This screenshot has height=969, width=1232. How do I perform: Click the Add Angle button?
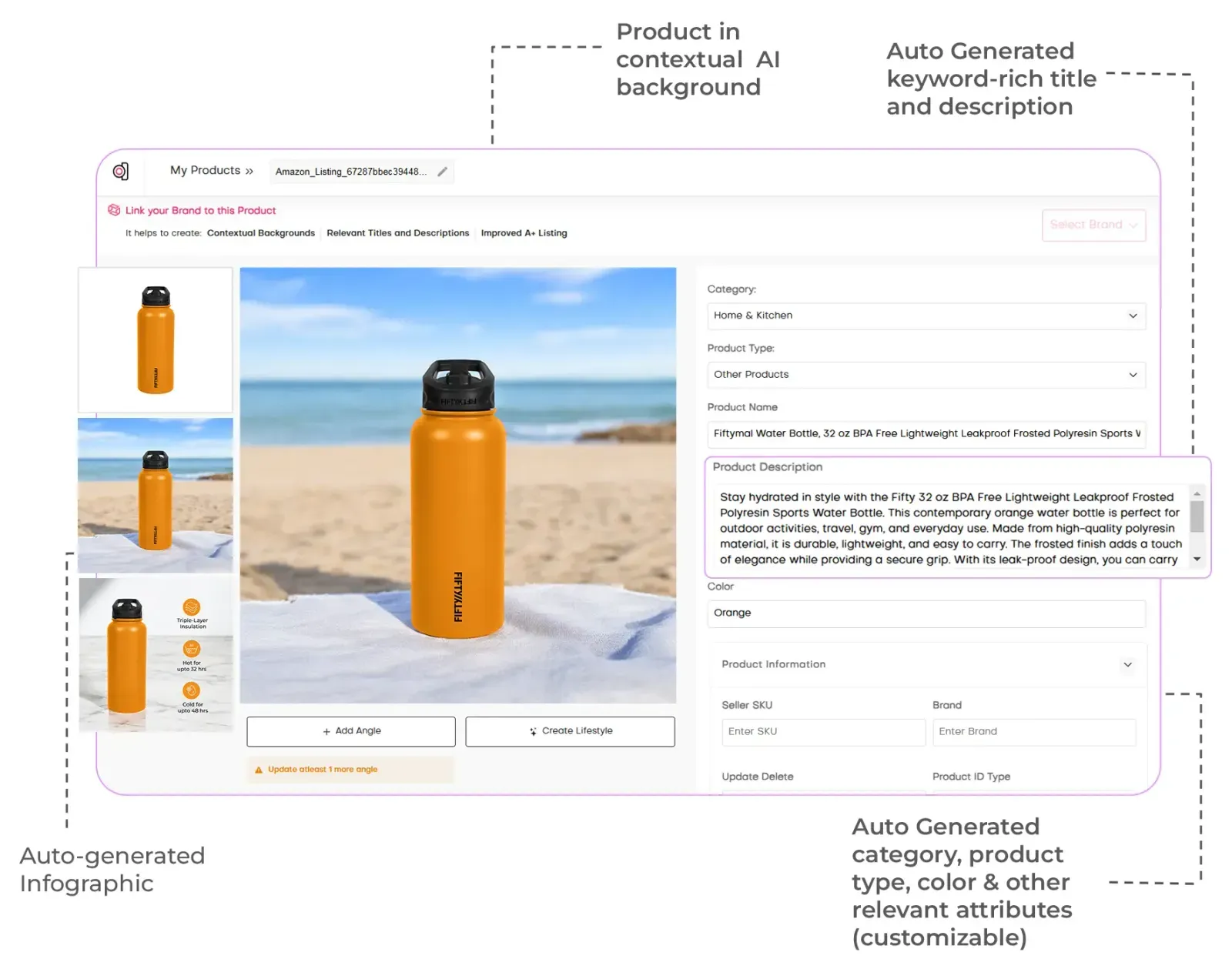(351, 731)
